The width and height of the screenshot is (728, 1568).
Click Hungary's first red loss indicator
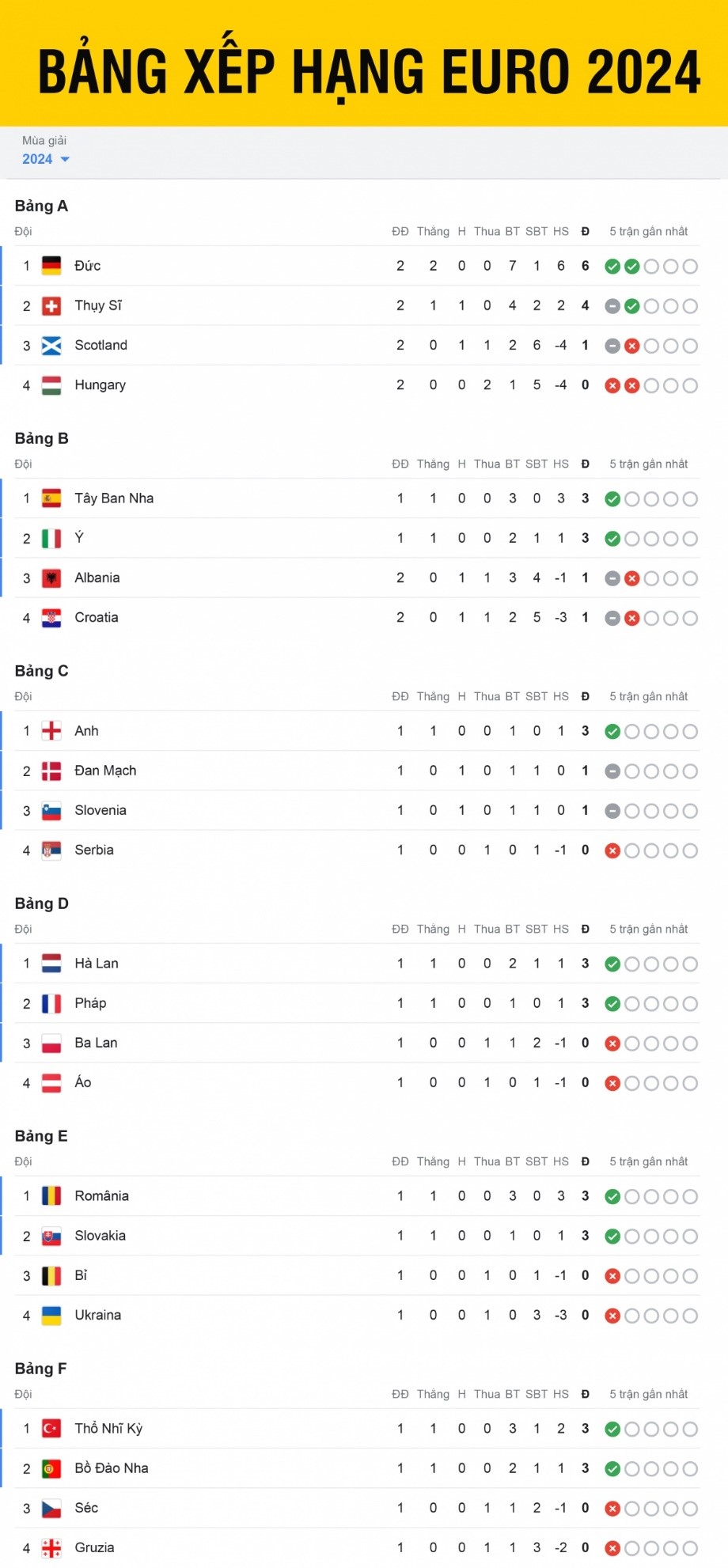tap(612, 386)
